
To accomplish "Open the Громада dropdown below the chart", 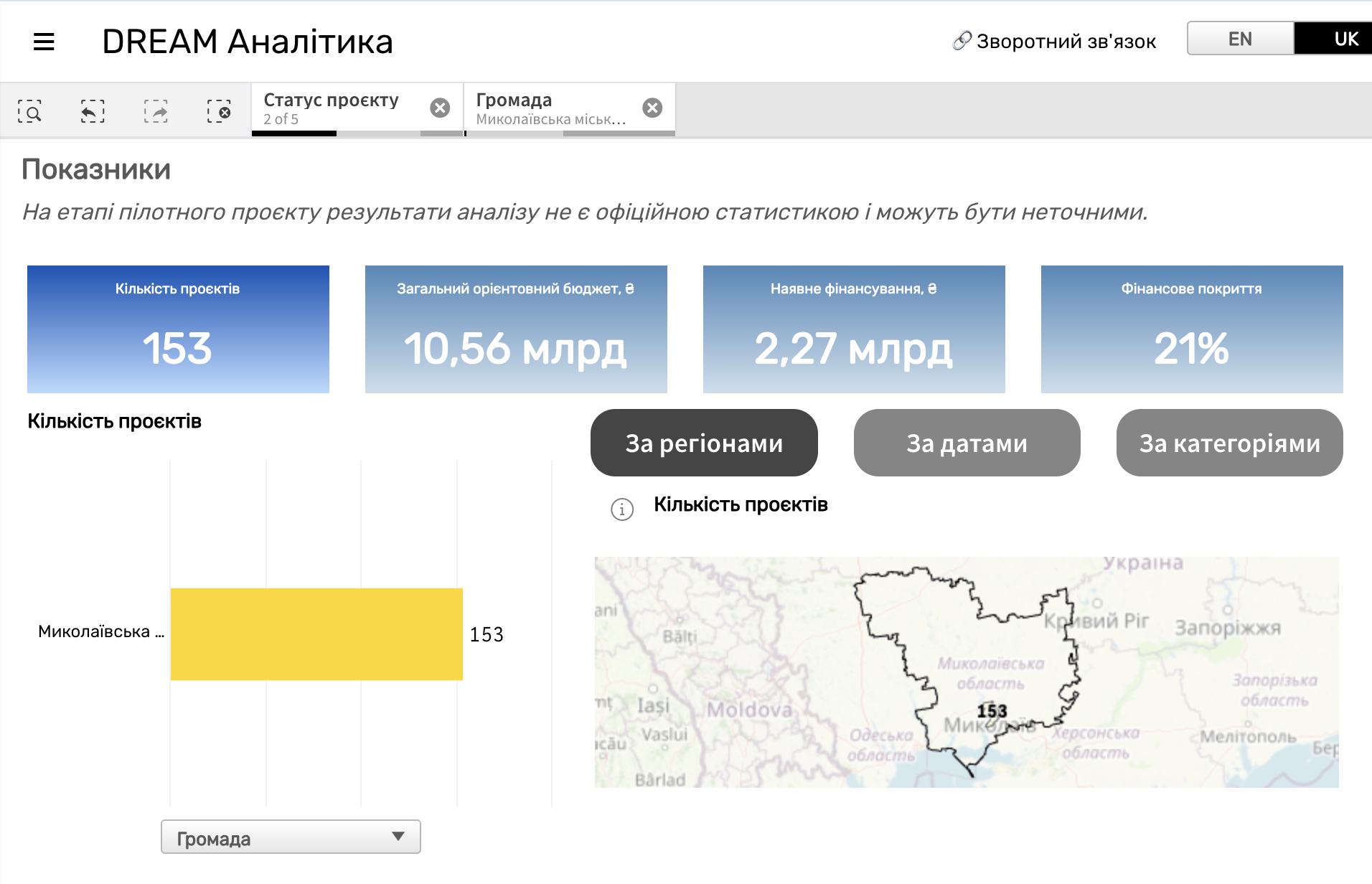I will pyautogui.click(x=290, y=837).
